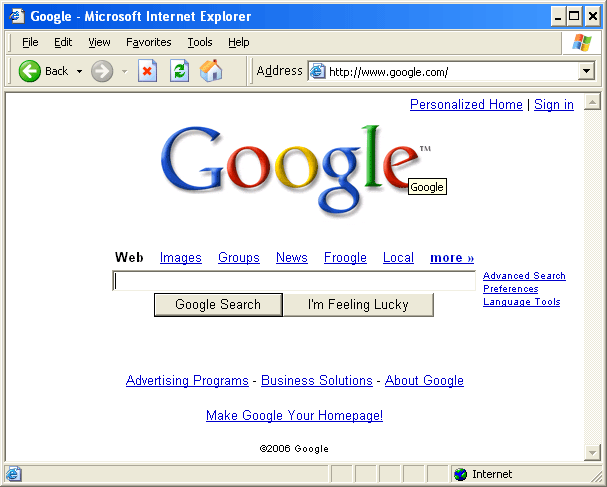Click the Internet zone globe icon
The width and height of the screenshot is (607, 487).
(x=461, y=474)
